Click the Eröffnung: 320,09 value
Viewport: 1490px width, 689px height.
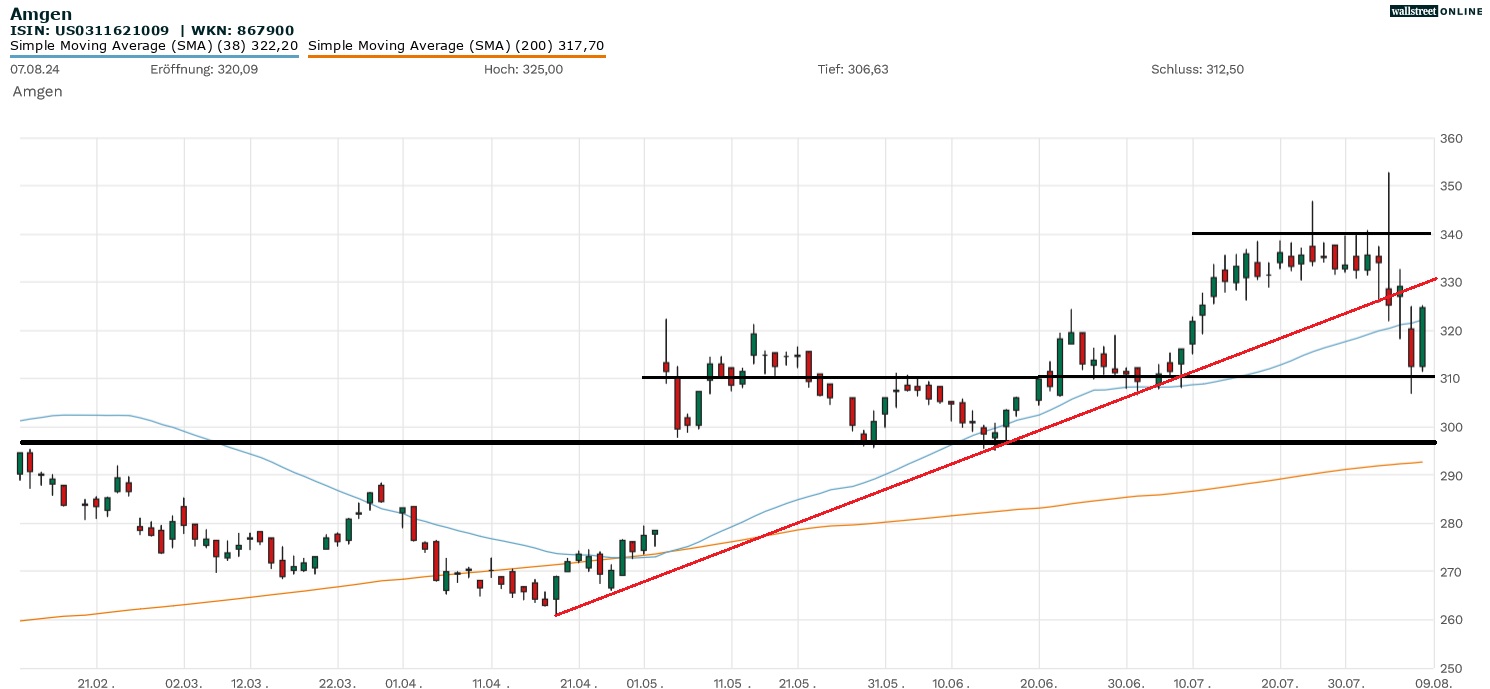pyautogui.click(x=204, y=69)
